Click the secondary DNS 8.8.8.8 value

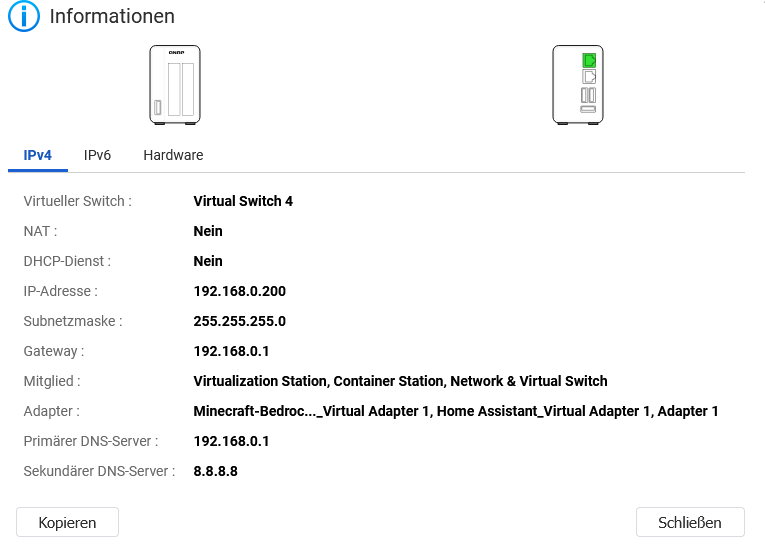215,471
